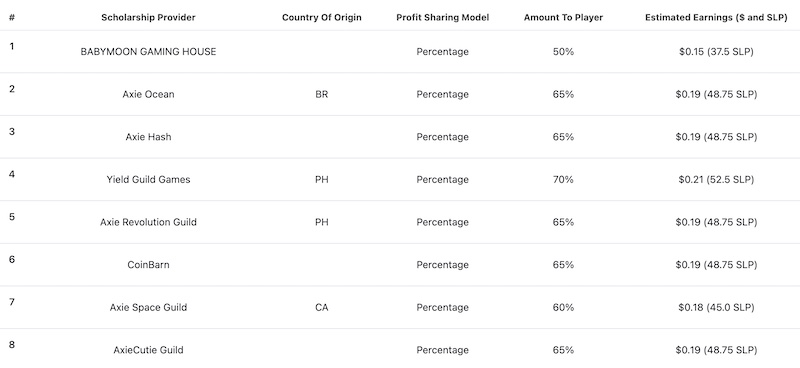Click the 50% amount in BABYMOON row
Image resolution: width=800 pixels, height=368 pixels.
[563, 52]
